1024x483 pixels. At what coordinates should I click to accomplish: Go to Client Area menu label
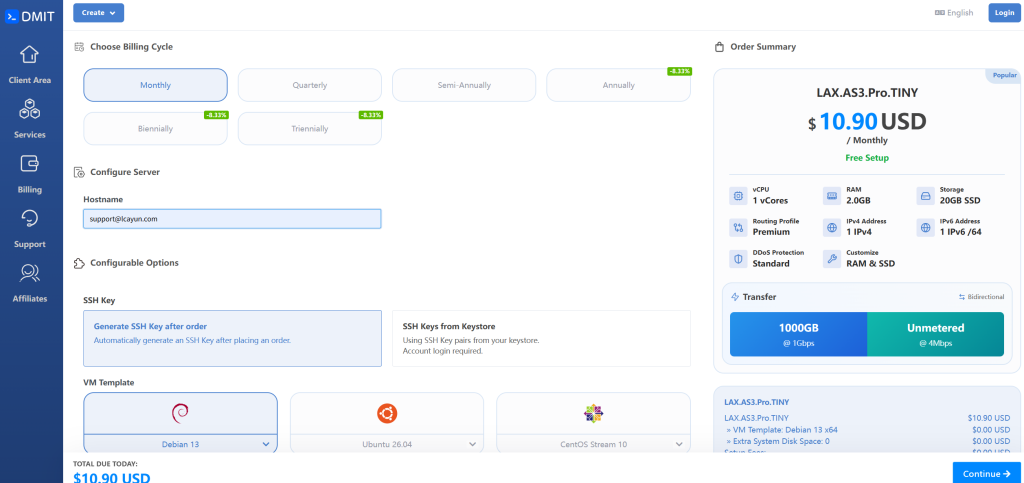click(x=29, y=80)
